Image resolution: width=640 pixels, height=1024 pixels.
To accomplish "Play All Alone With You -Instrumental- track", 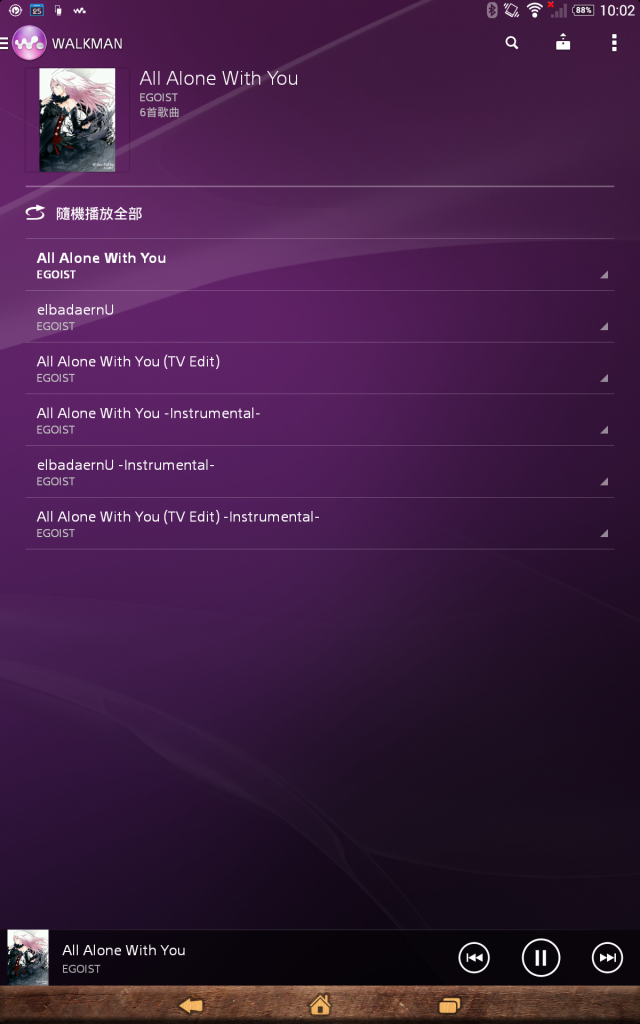I will click(320, 420).
